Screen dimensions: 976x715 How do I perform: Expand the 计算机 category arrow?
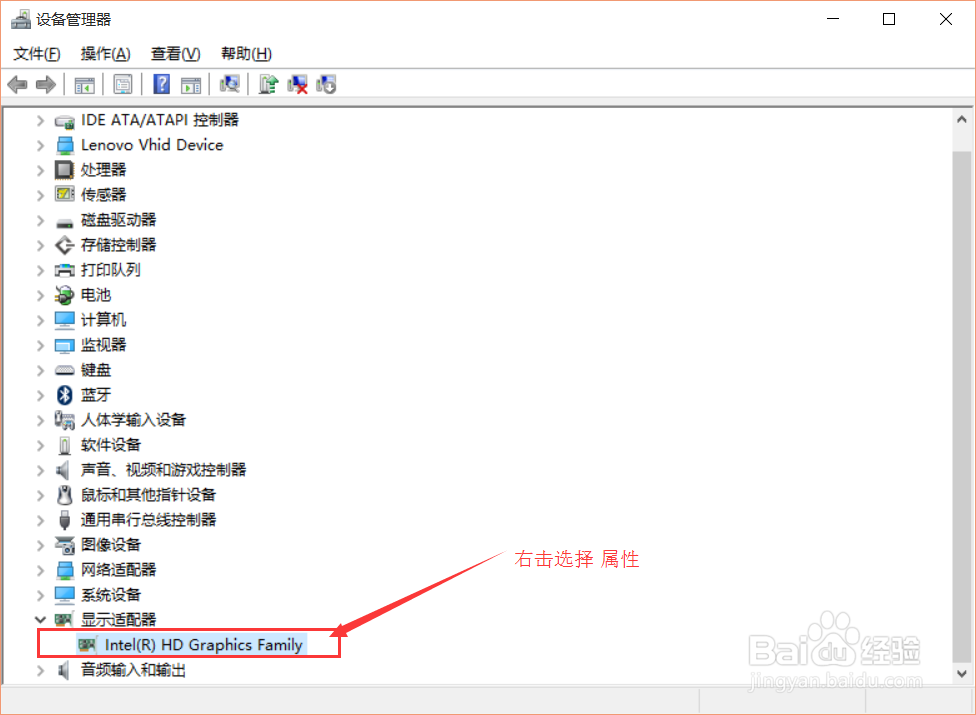click(40, 320)
